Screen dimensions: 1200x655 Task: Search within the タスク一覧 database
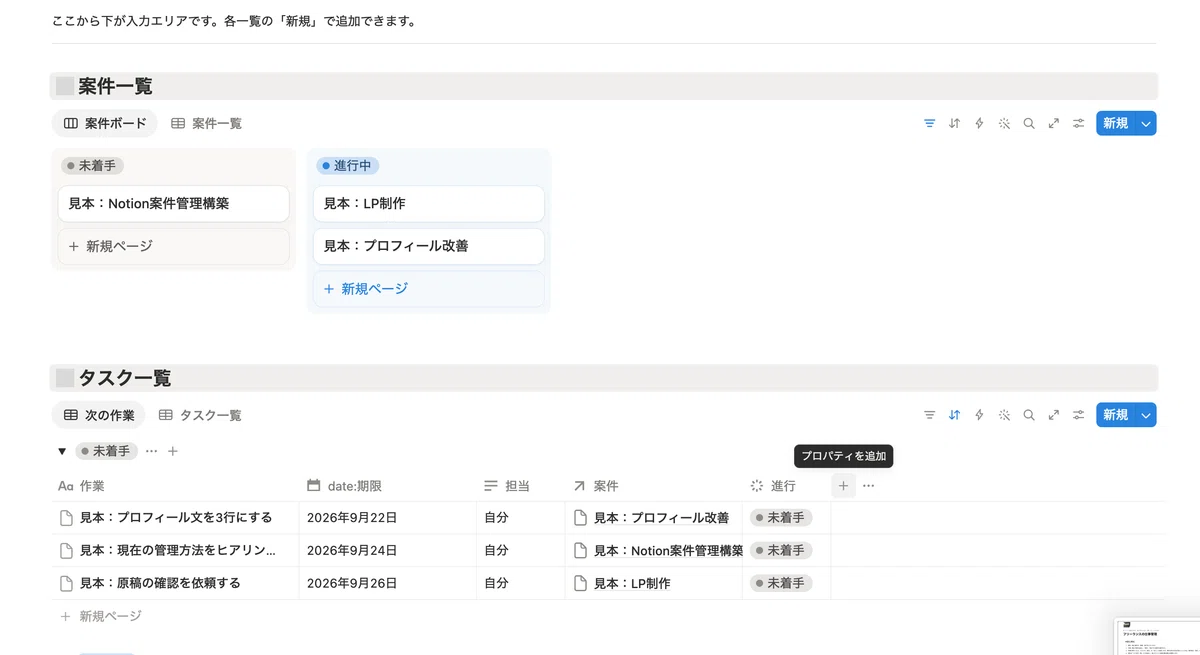1029,414
